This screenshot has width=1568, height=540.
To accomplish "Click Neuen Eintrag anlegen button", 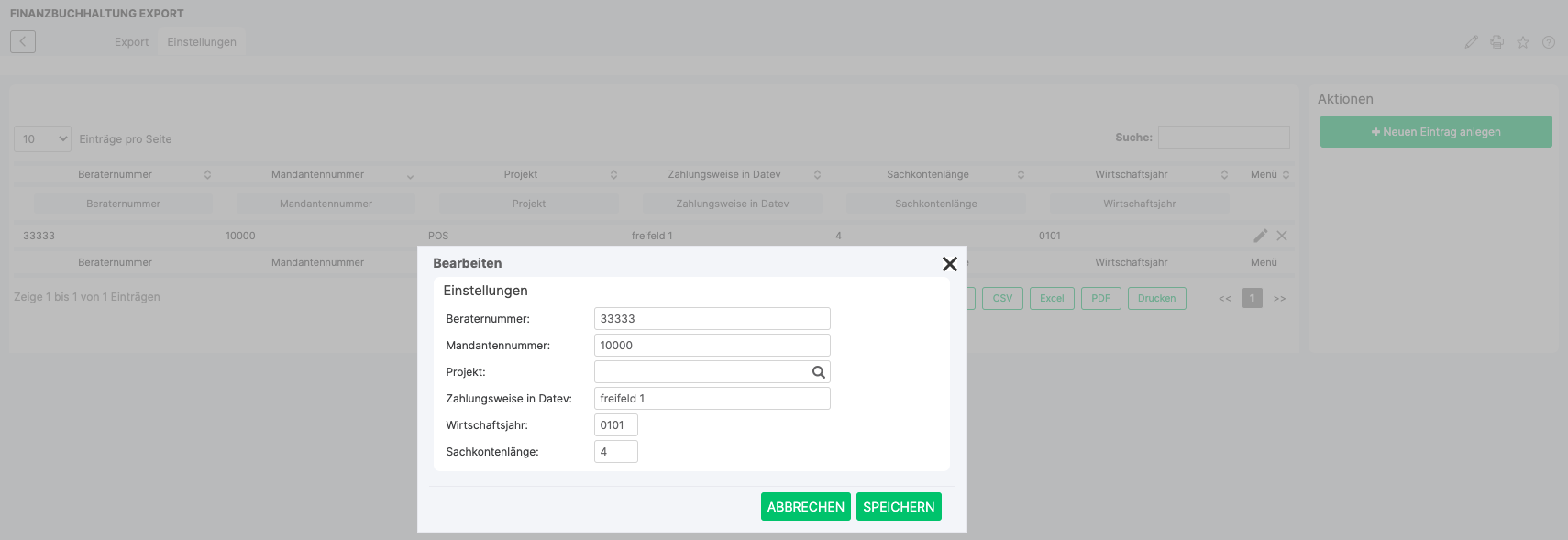I will (1435, 132).
